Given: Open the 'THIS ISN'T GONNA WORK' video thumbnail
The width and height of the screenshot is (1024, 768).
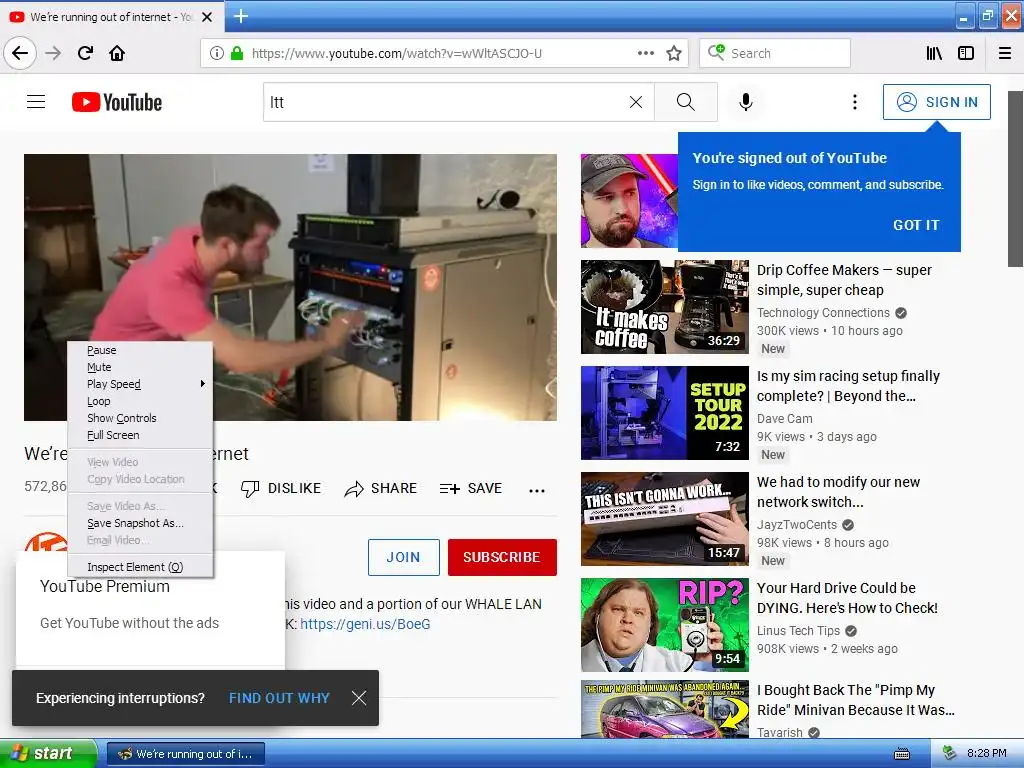Looking at the screenshot, I should coord(665,519).
